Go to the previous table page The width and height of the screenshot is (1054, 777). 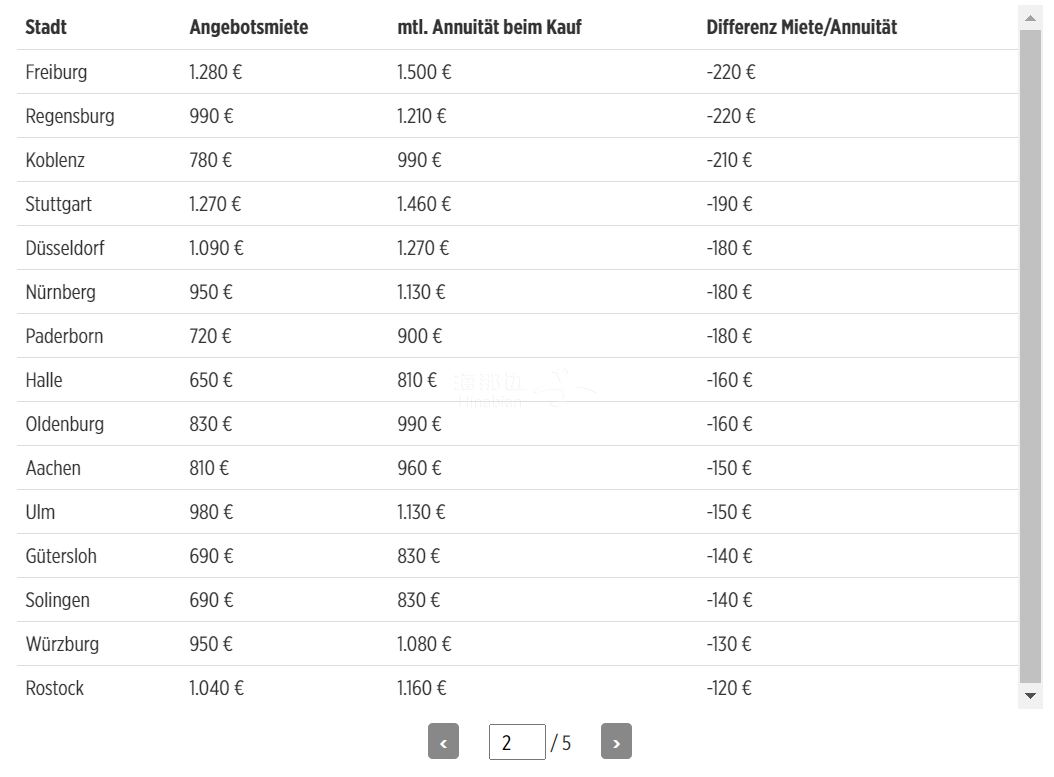(x=443, y=741)
